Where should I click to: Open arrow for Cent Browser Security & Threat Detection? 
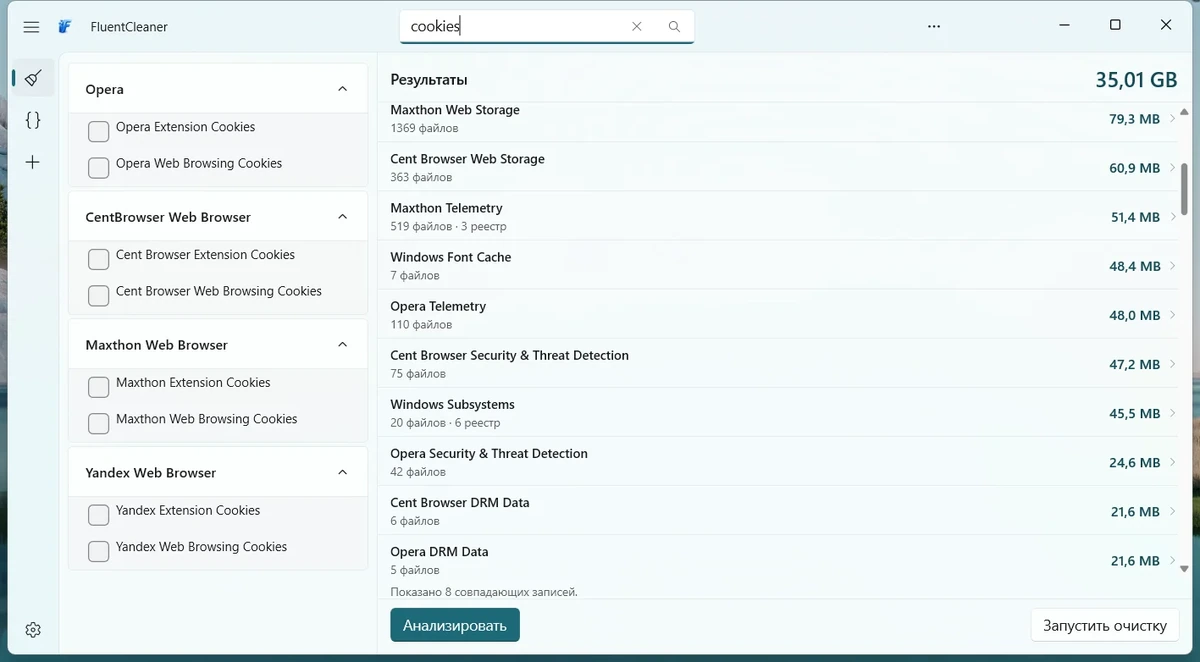1173,364
